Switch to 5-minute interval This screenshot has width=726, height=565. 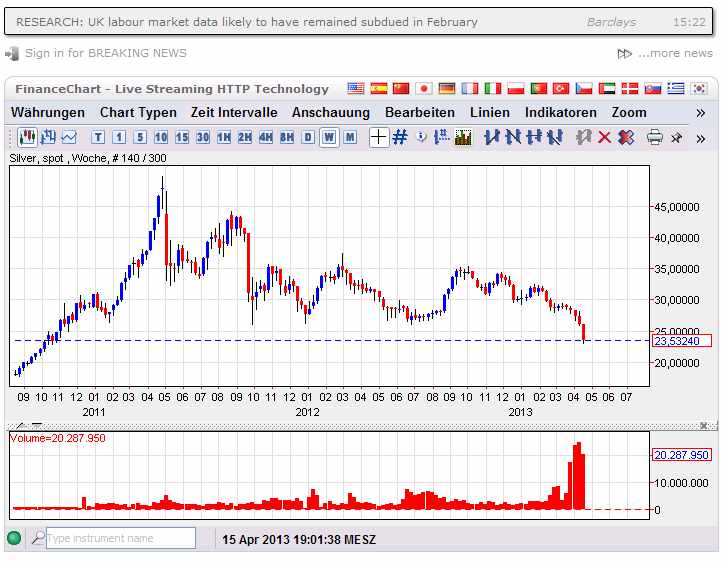pyautogui.click(x=140, y=138)
